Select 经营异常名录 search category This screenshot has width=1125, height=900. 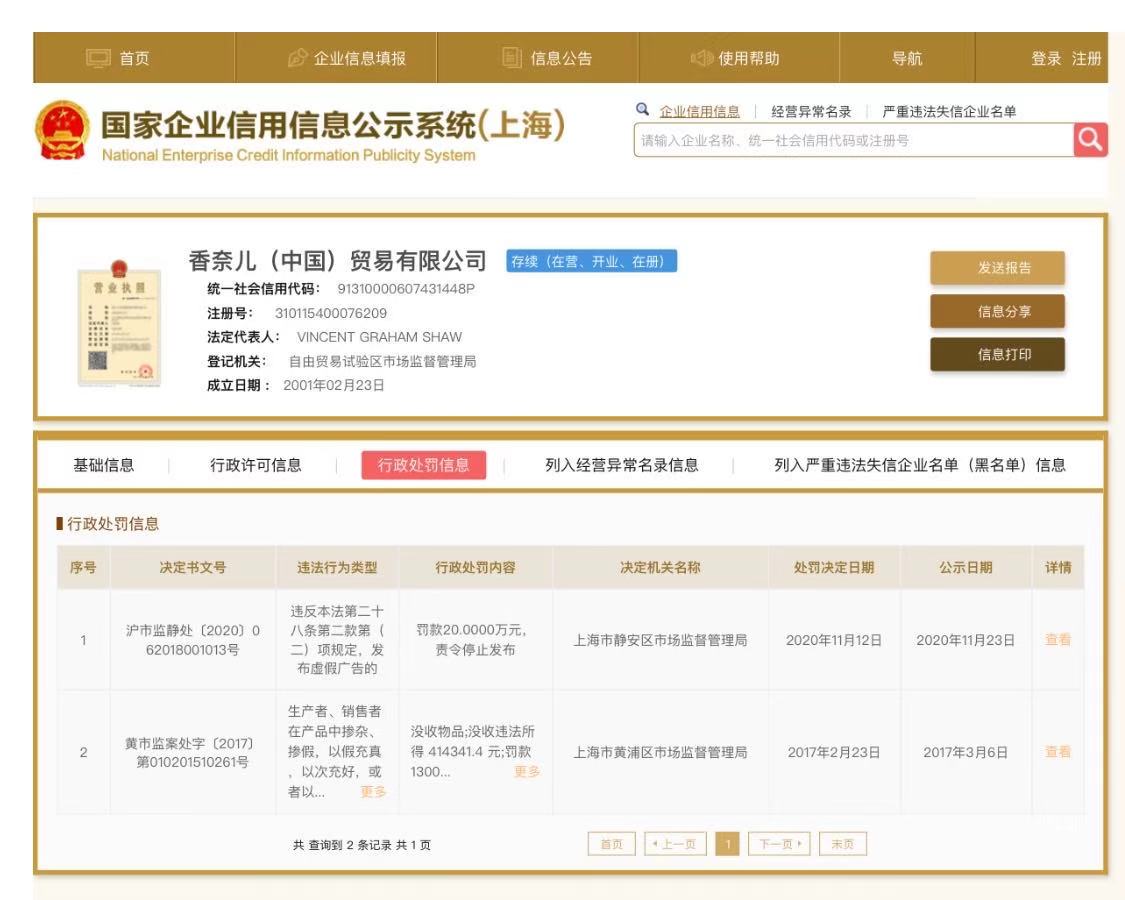tap(811, 111)
